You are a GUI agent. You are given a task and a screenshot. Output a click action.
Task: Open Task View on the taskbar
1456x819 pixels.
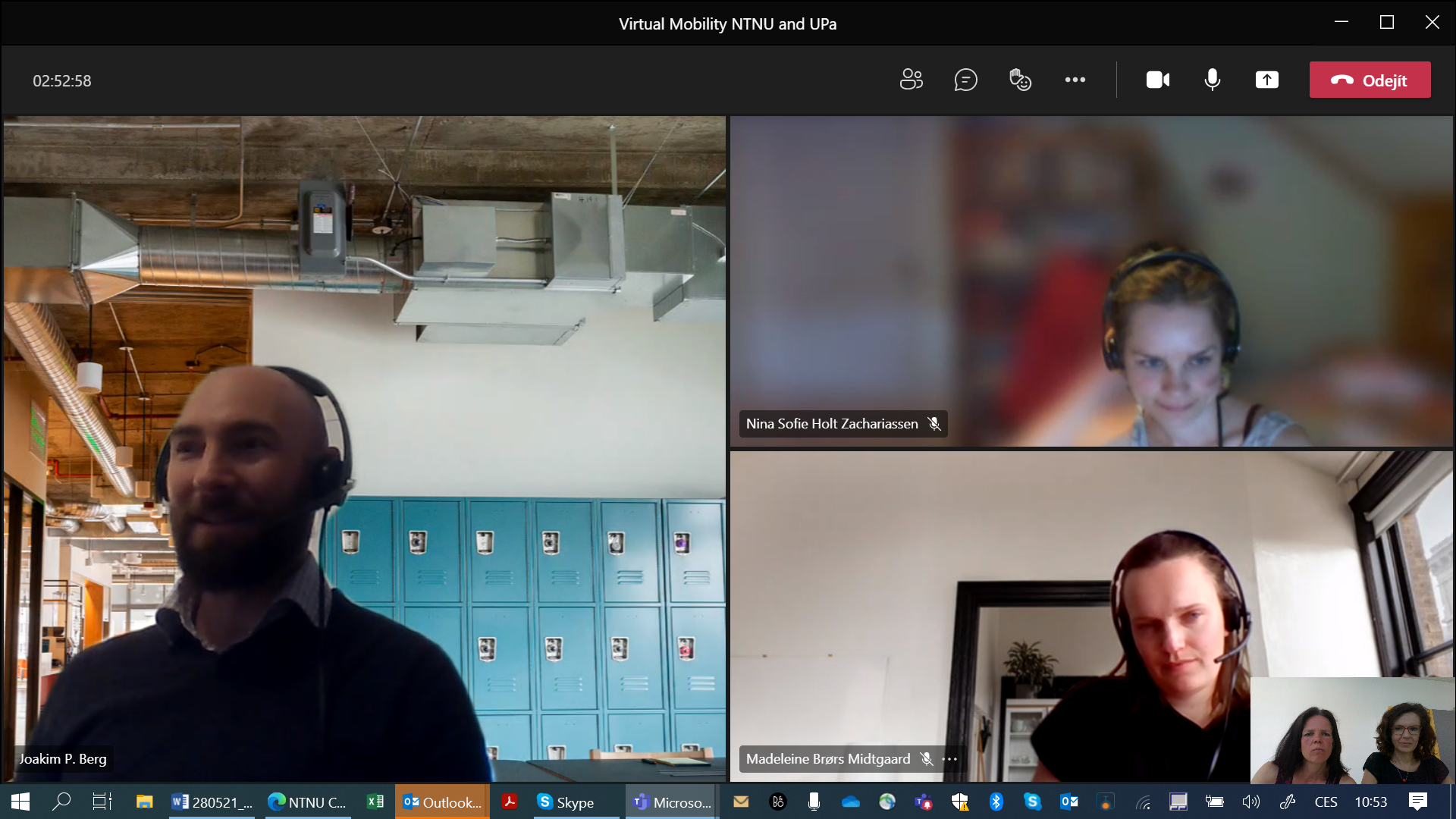coord(102,802)
